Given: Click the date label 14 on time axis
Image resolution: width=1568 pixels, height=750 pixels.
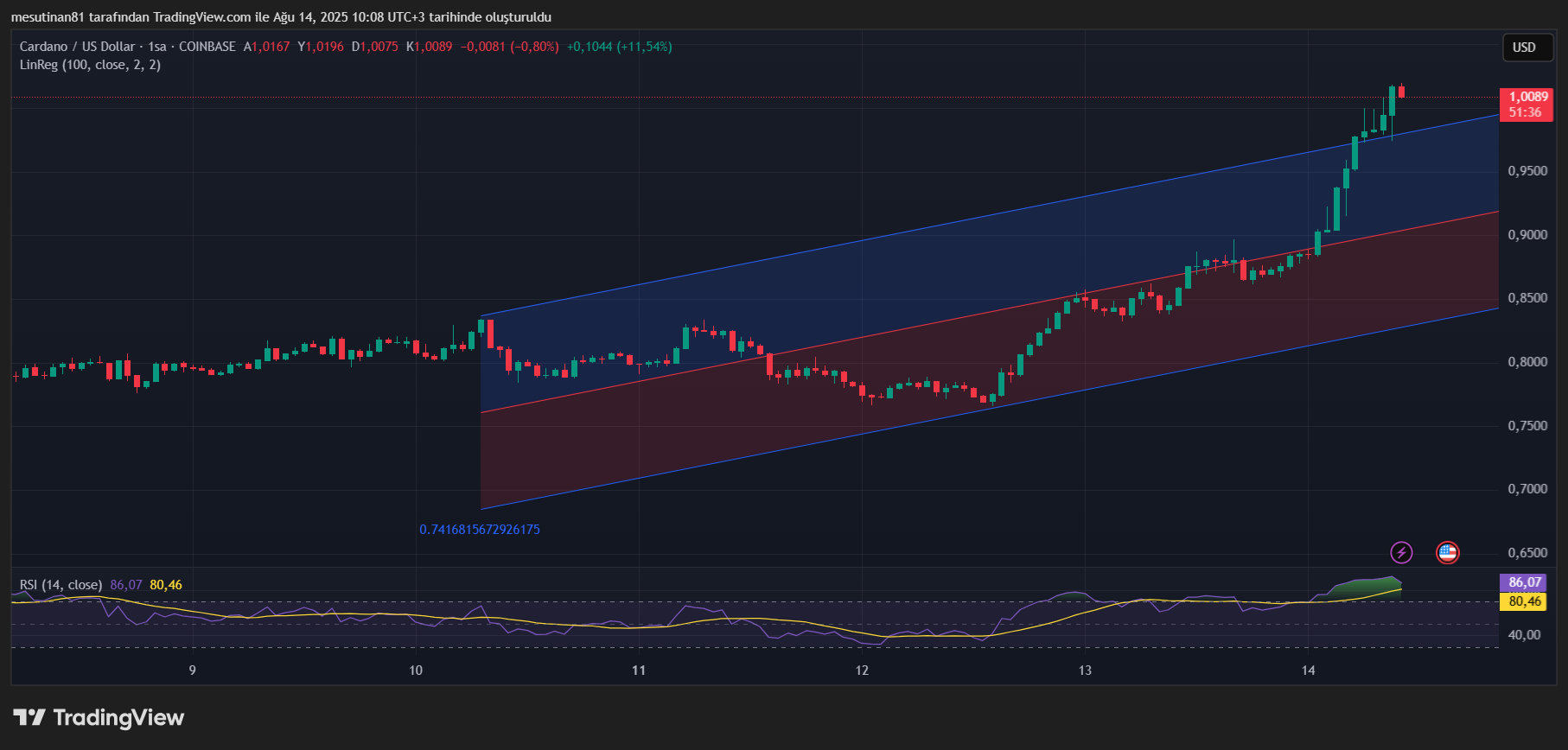Looking at the screenshot, I should pyautogui.click(x=1308, y=671).
